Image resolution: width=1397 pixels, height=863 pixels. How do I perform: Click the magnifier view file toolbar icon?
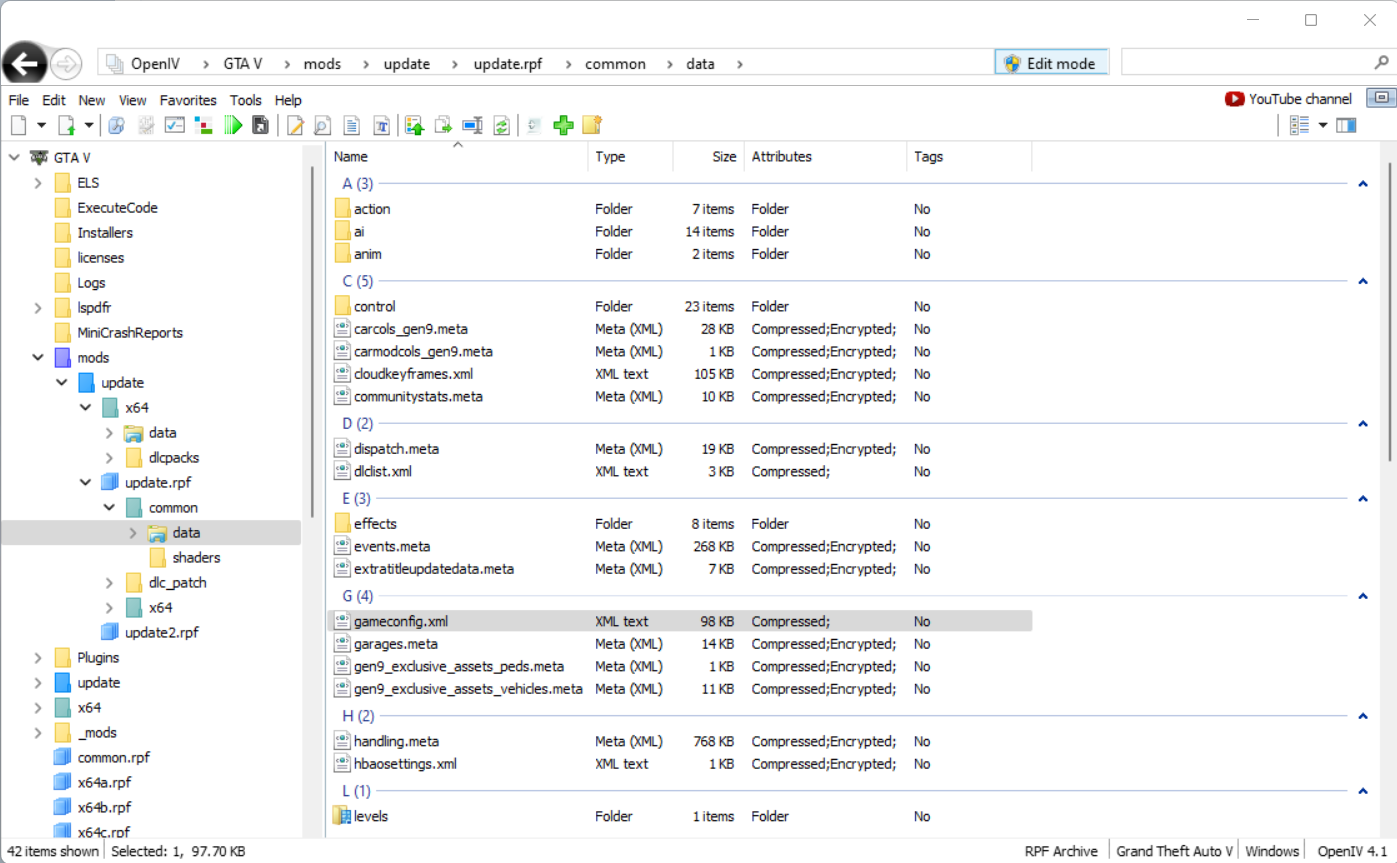click(322, 125)
